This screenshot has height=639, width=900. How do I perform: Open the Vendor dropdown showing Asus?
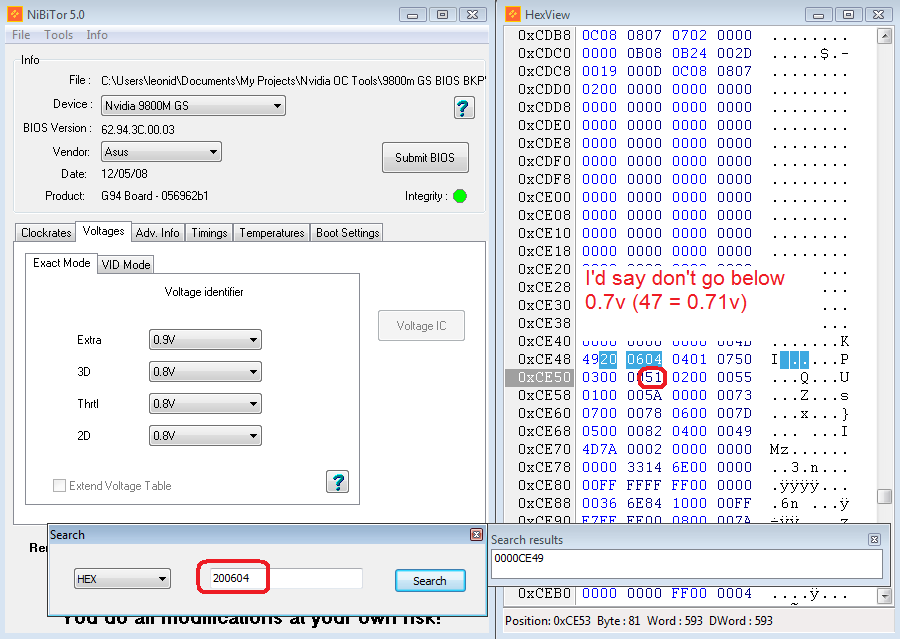(161, 152)
